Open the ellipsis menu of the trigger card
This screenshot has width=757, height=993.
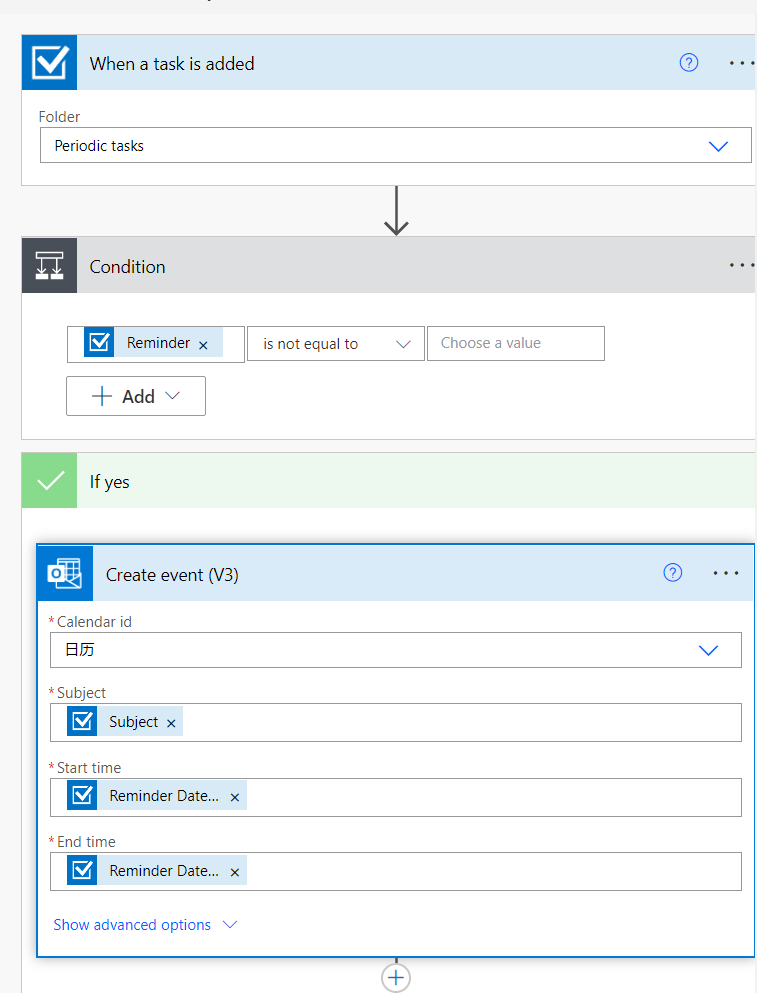click(741, 63)
